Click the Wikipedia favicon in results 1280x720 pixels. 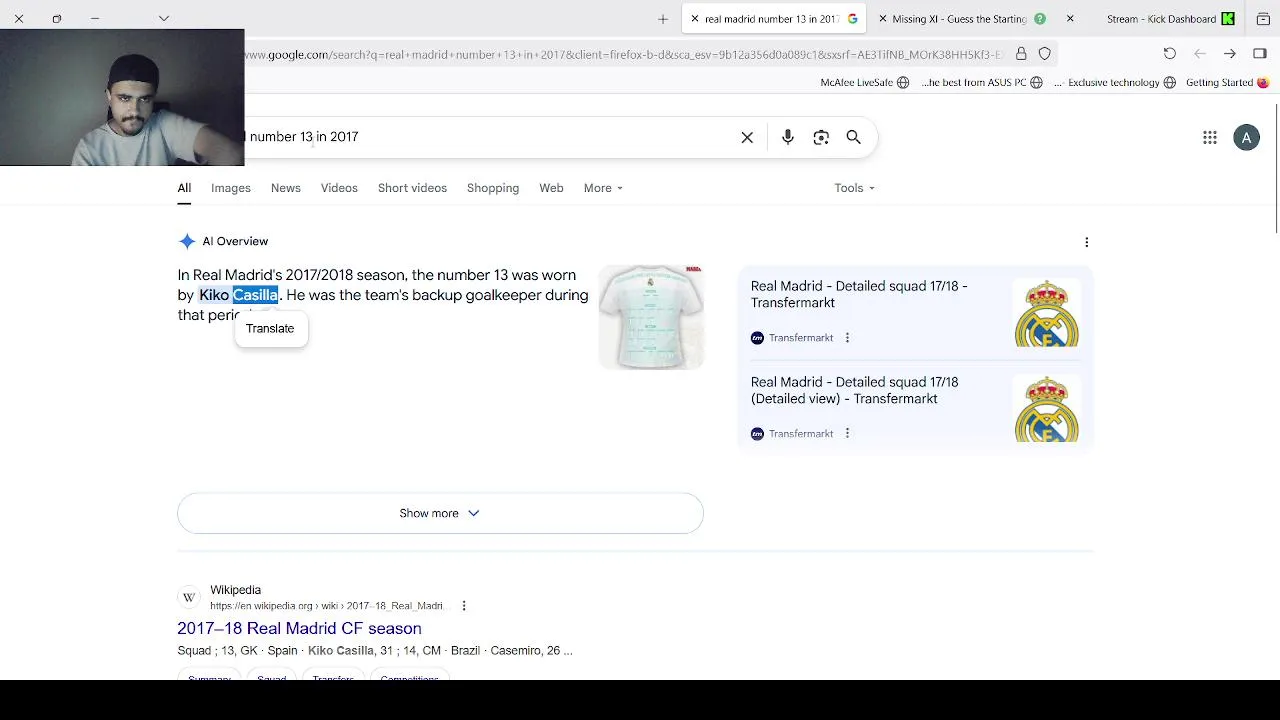coord(189,598)
